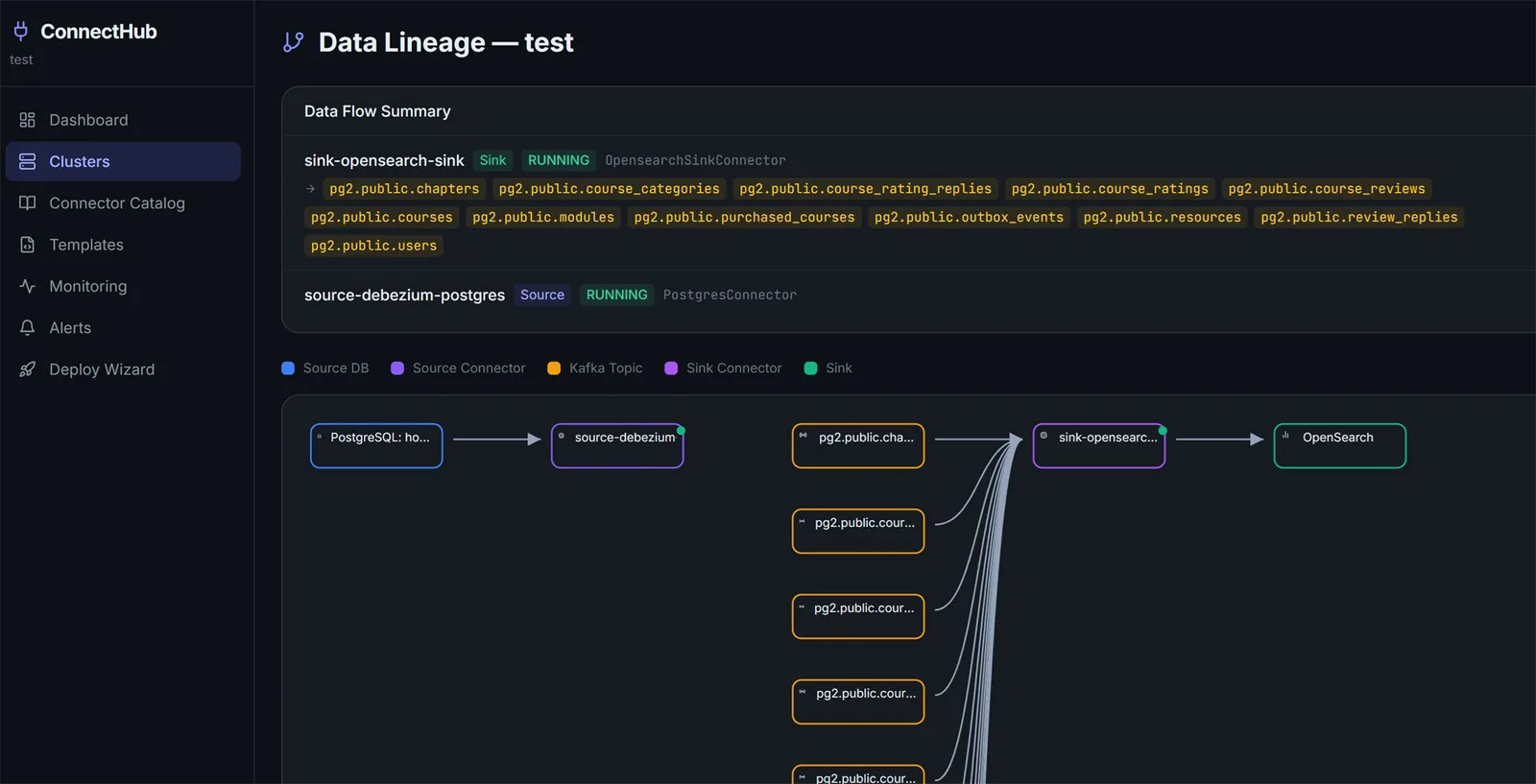Screen dimensions: 1536x784
Task: Click the blue Source DB legend swatch
Action: (x=288, y=368)
